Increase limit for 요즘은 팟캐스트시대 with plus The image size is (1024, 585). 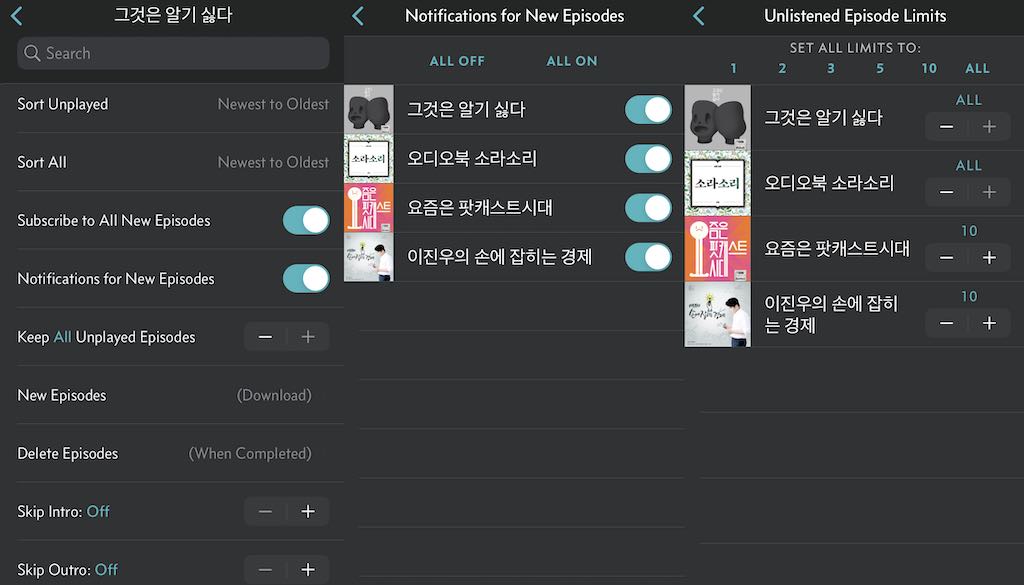coord(989,257)
